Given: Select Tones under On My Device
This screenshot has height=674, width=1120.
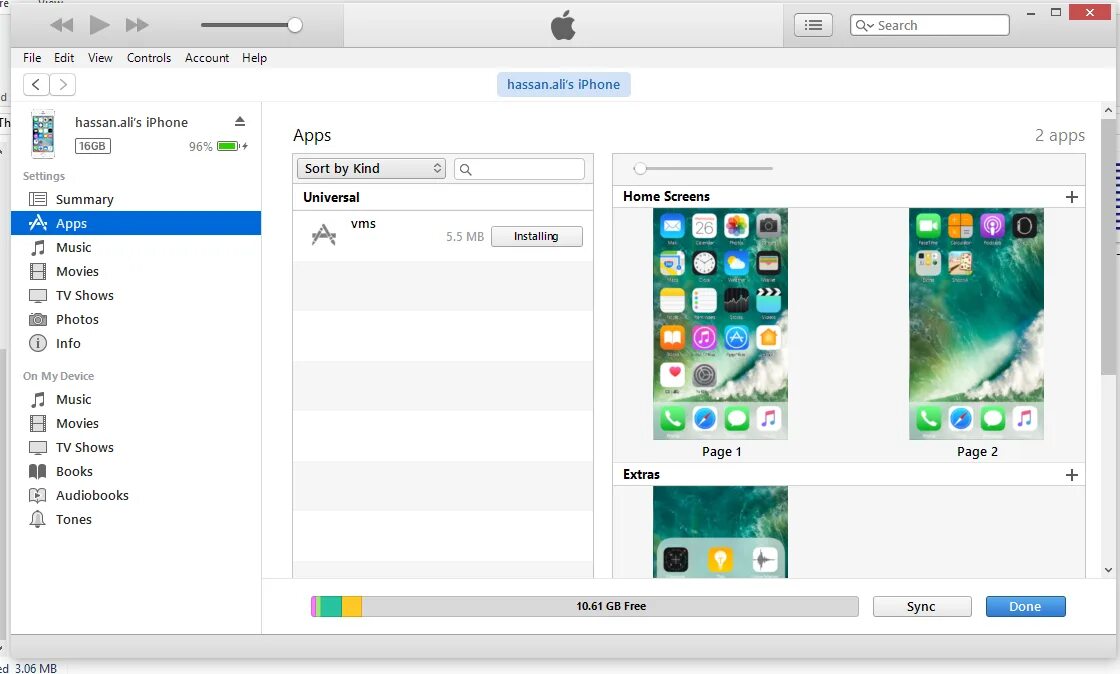Looking at the screenshot, I should point(136,520).
